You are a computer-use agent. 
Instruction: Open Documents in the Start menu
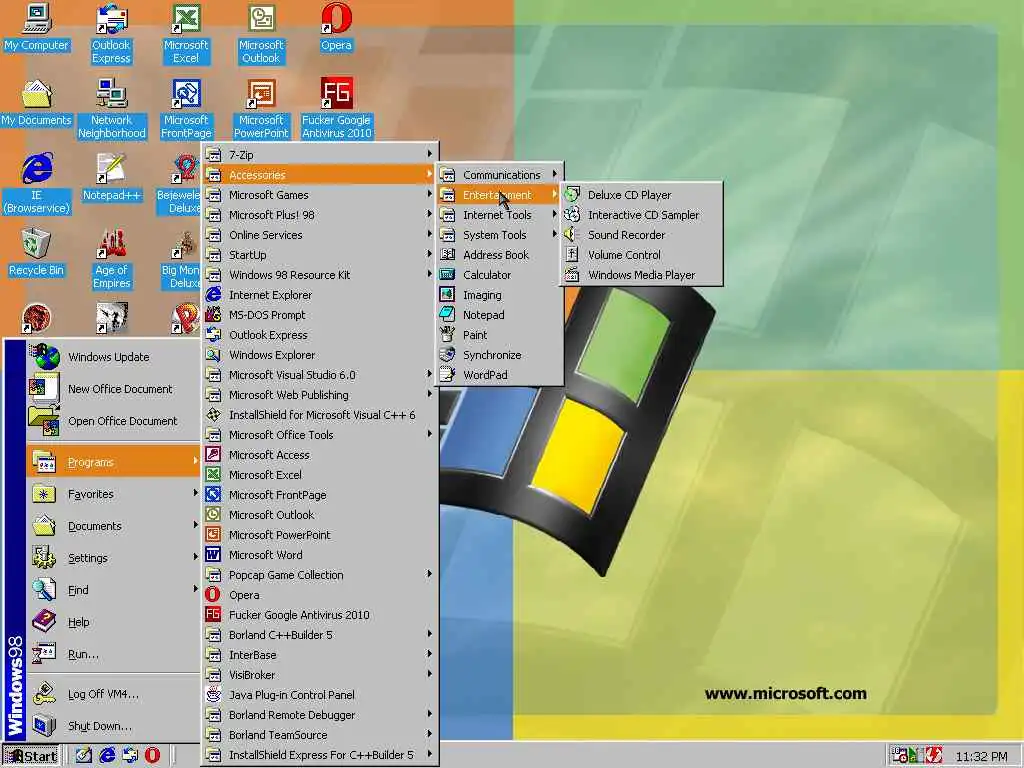[x=113, y=526]
